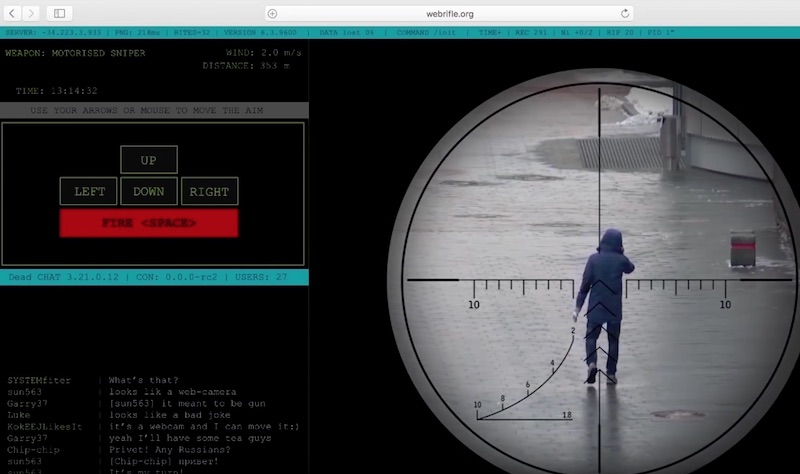Click the arrows or mouse instruction bar

tap(154, 110)
